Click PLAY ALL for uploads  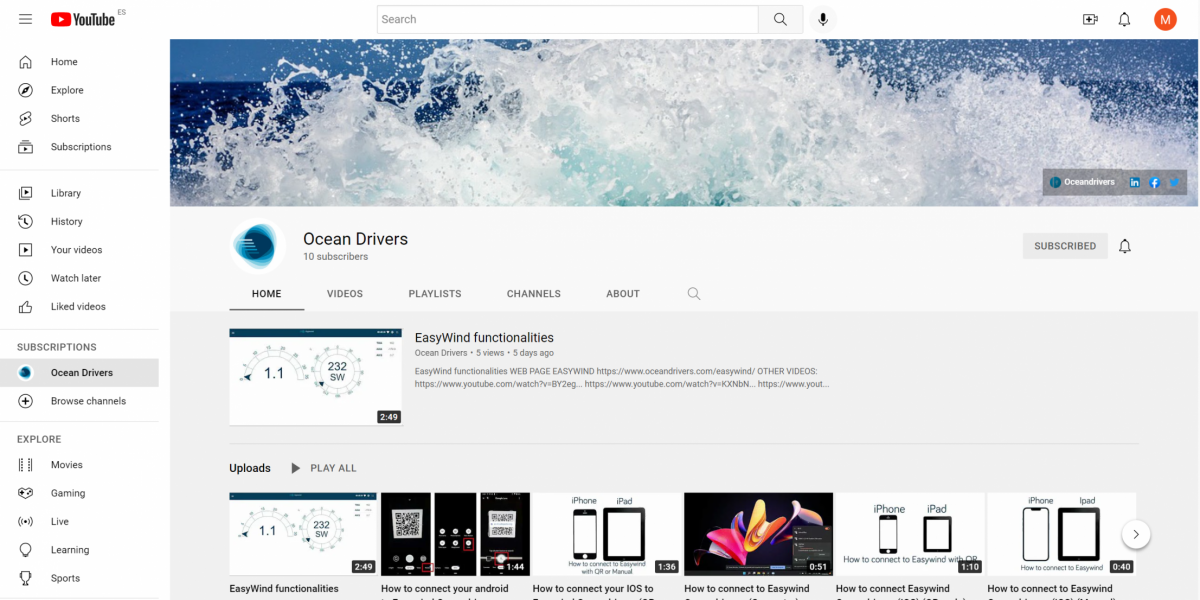[x=323, y=468]
